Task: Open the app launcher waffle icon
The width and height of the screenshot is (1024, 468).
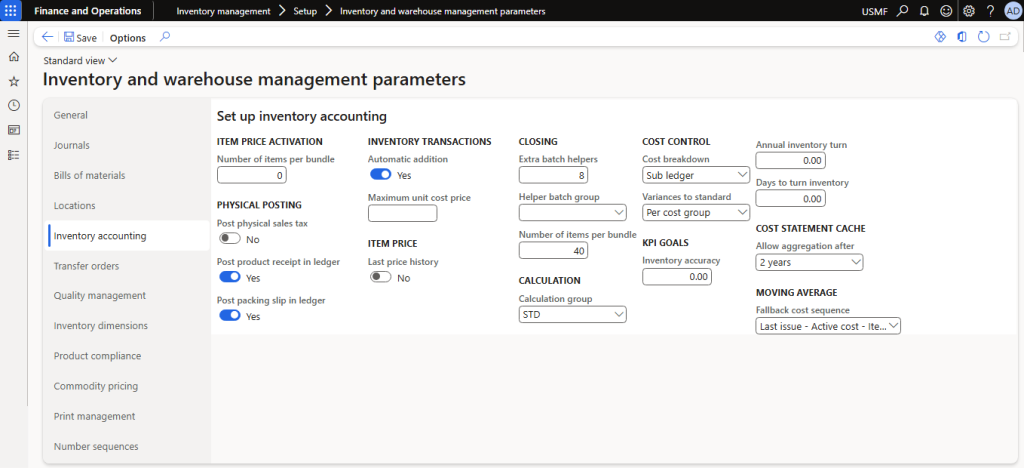Action: 11,11
